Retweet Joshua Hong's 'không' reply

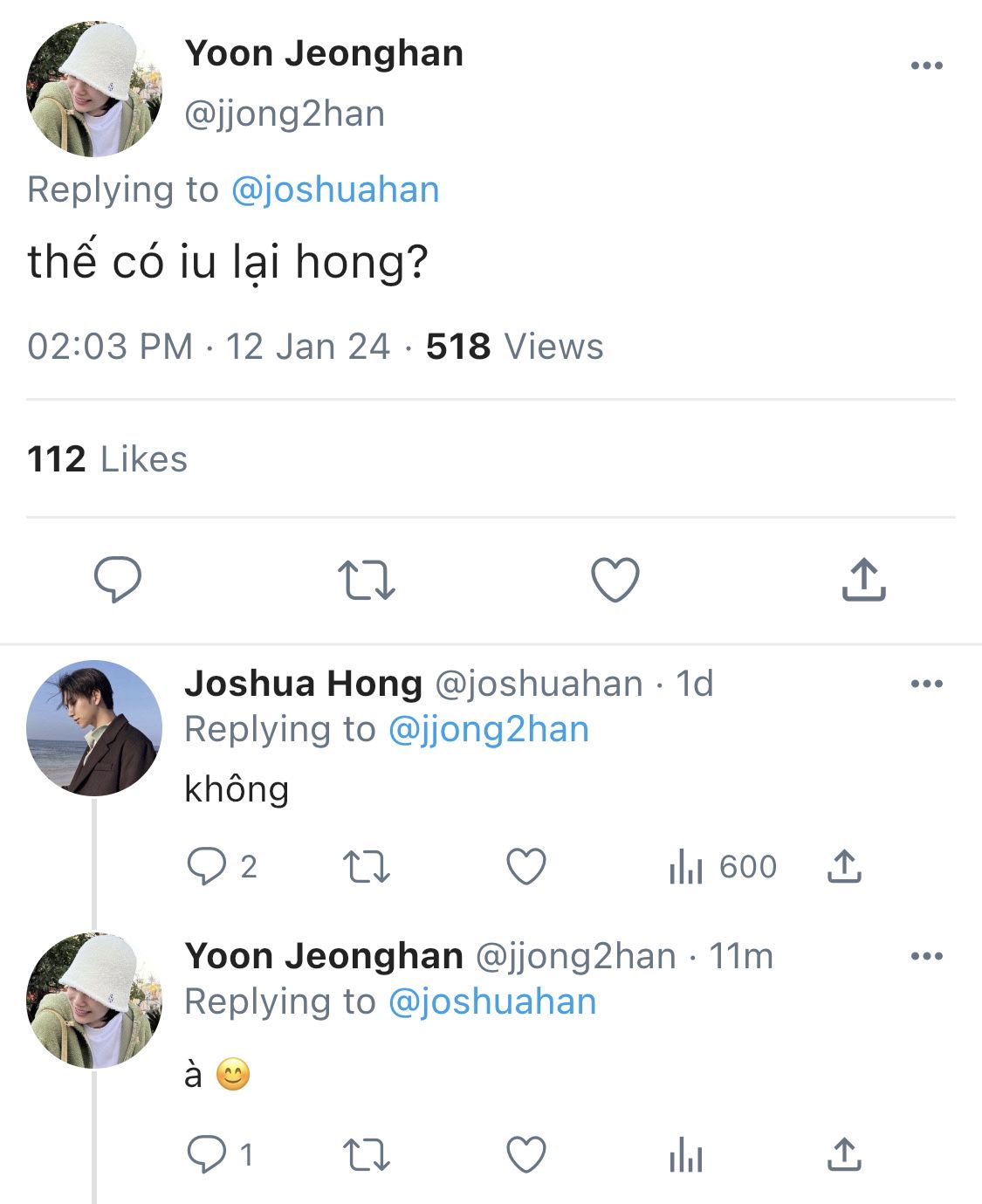pos(367,868)
